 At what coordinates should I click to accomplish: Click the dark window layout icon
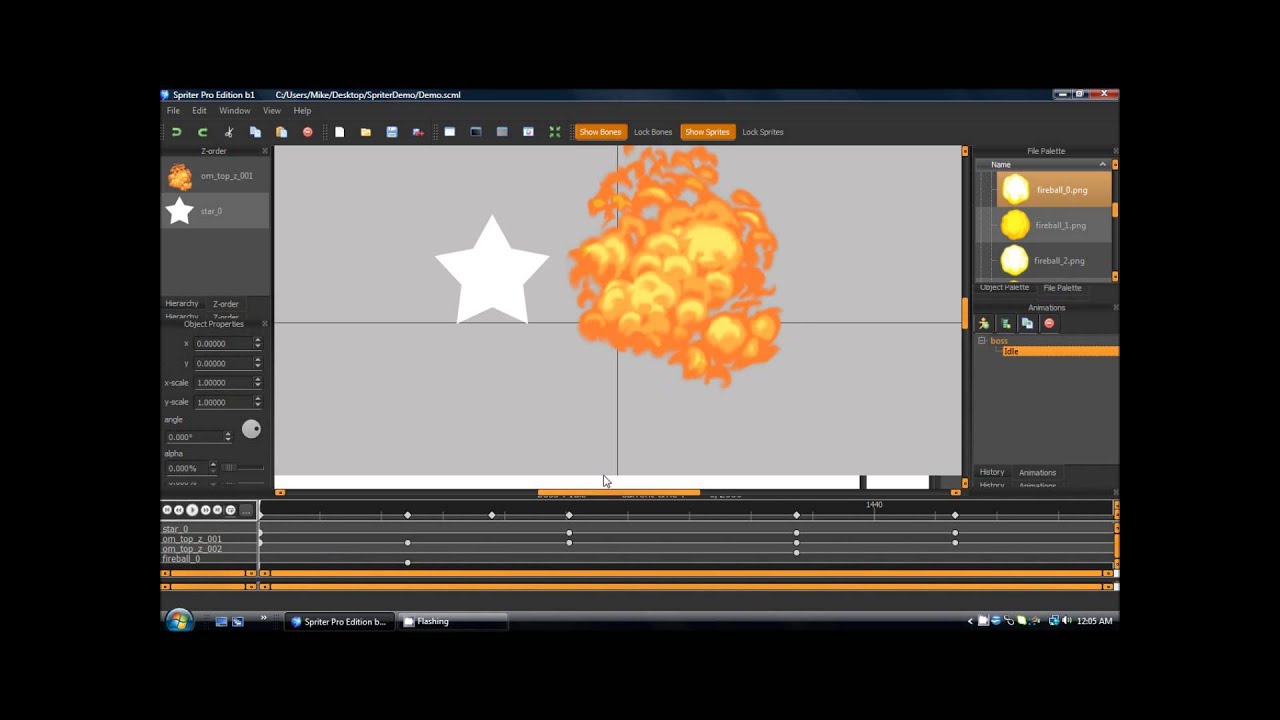476,132
